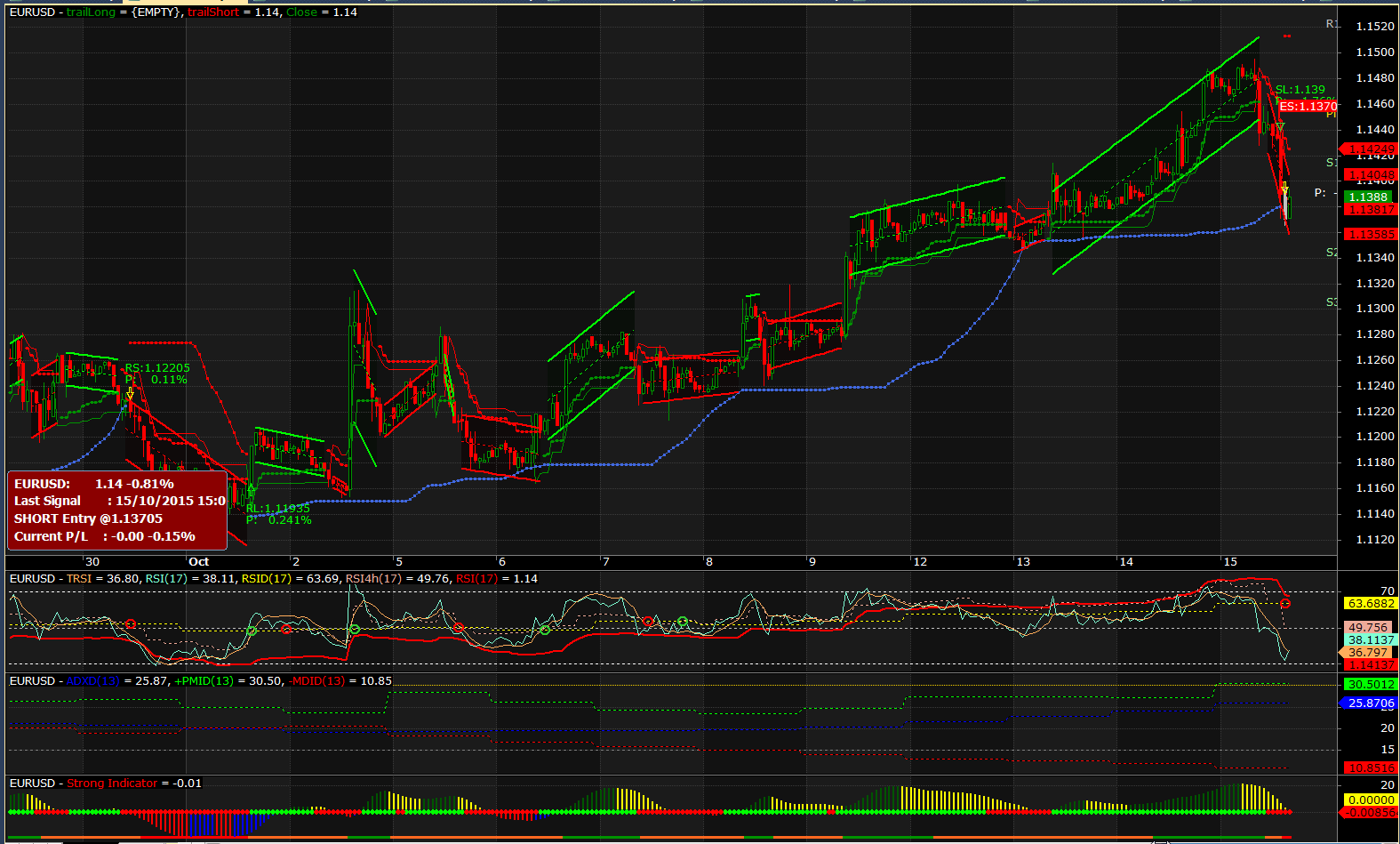This screenshot has height=844, width=1400.
Task: Click RSI4h(17) = 49.76 in the RSI pane title
Action: click(x=397, y=579)
